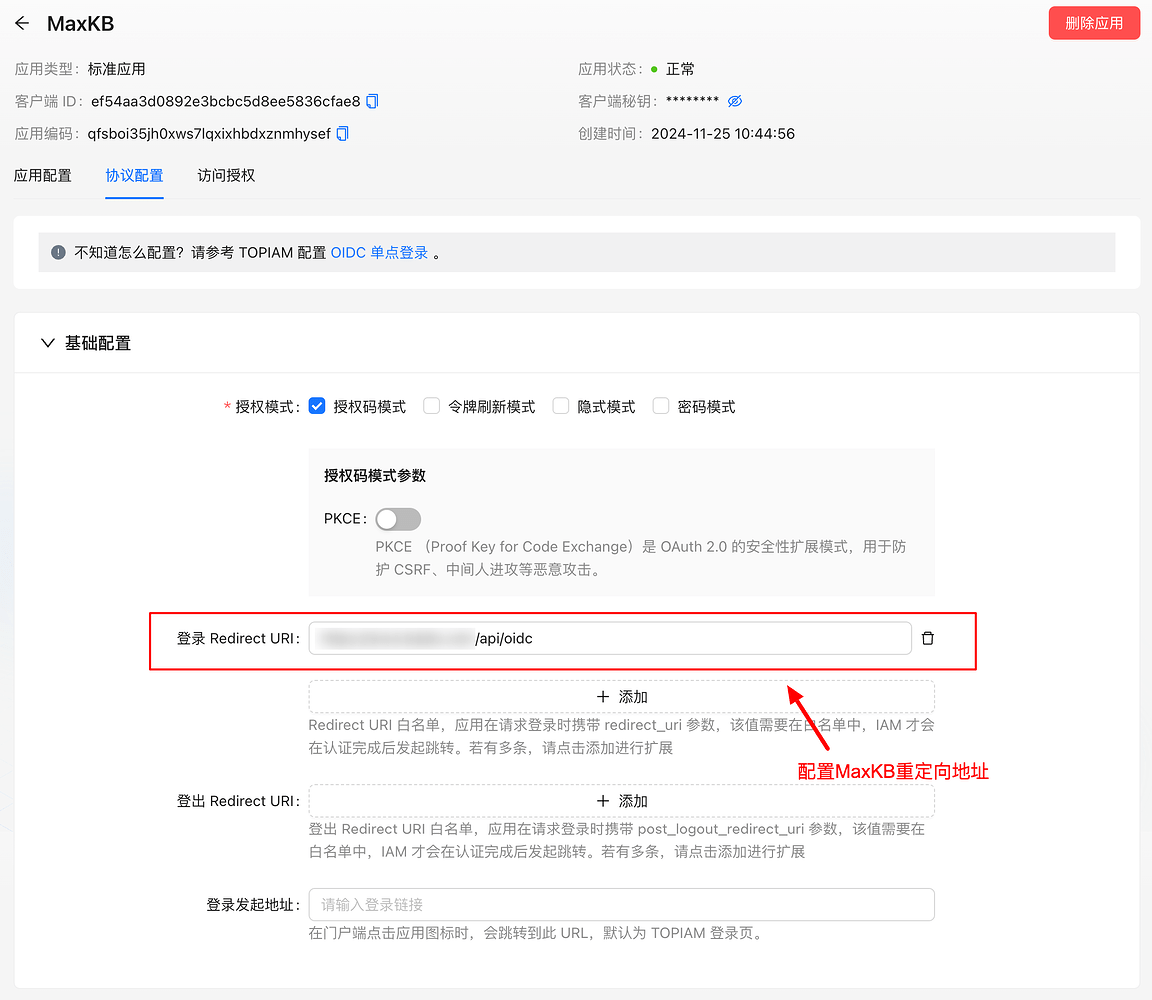Click the 删除应用 button
This screenshot has height=1000, width=1152.
(x=1094, y=22)
